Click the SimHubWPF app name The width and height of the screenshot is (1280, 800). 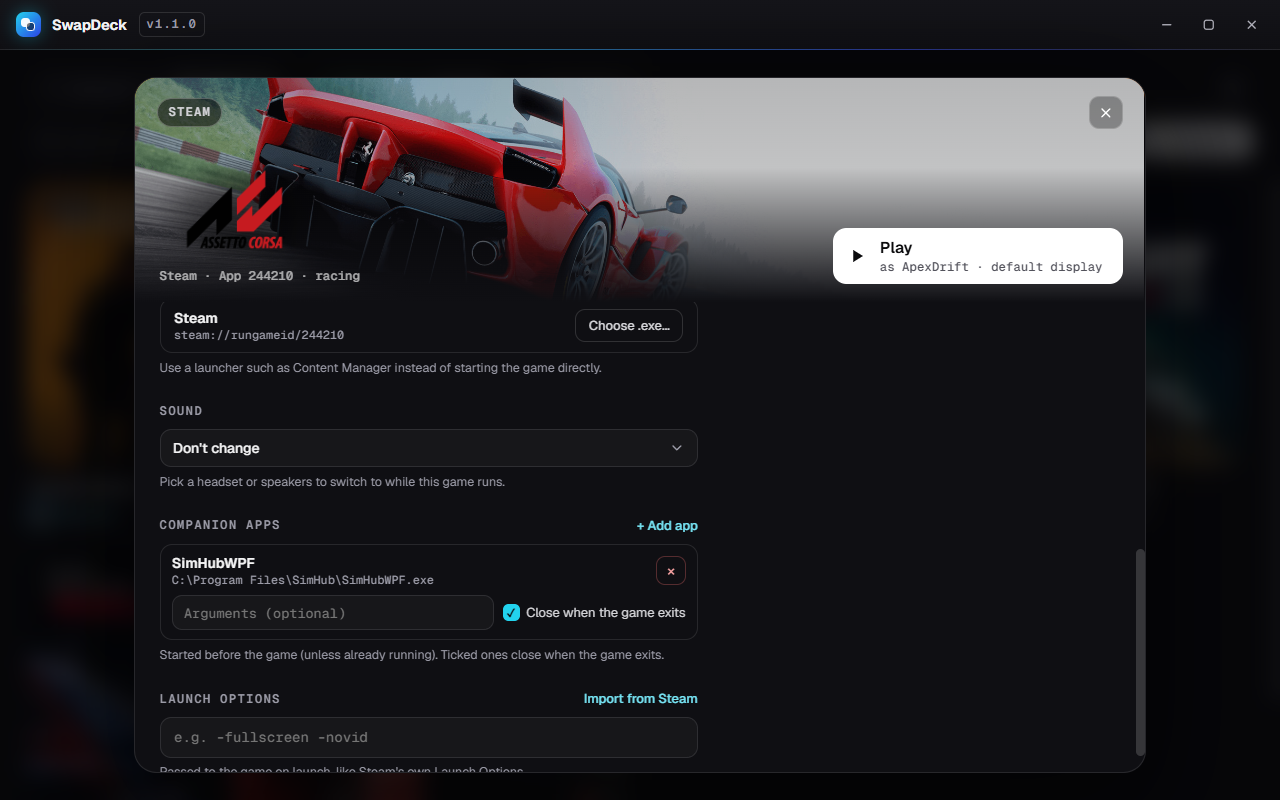(x=213, y=563)
